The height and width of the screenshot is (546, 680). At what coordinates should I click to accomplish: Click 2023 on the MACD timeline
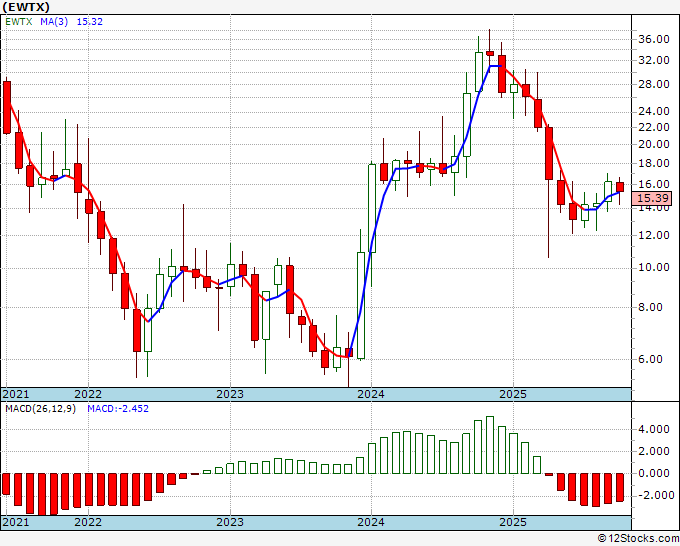[230, 522]
